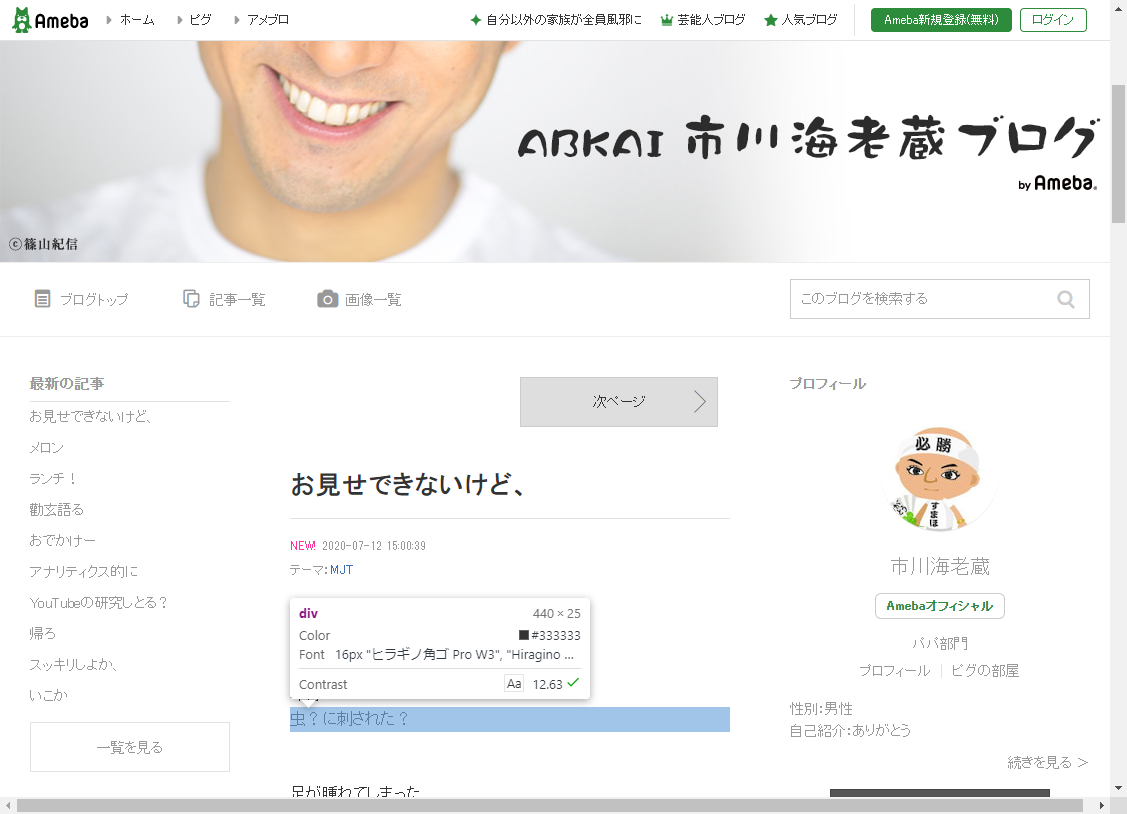Viewport: 1127px width, 814px height.
Task: Click the post timestamp 2020-07-12 15:00:39
Action: (374, 546)
